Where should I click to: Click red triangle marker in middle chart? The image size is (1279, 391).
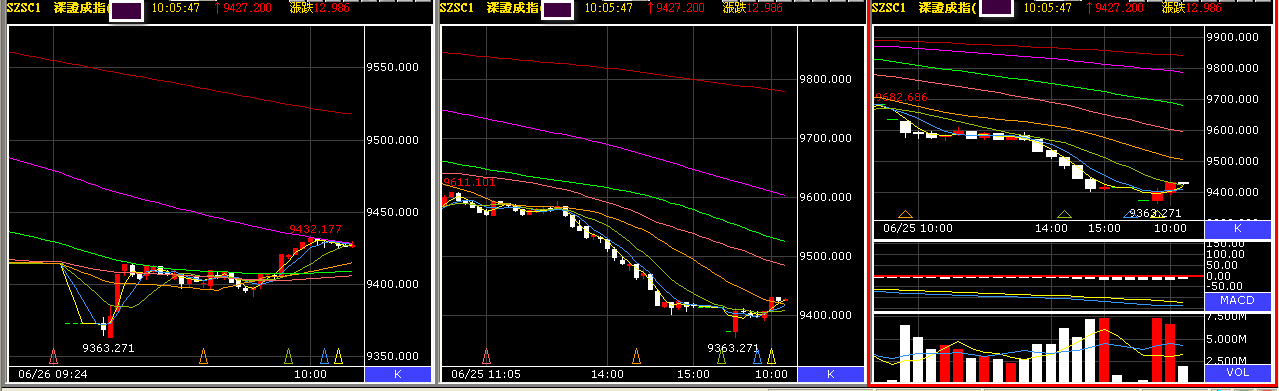(x=487, y=356)
